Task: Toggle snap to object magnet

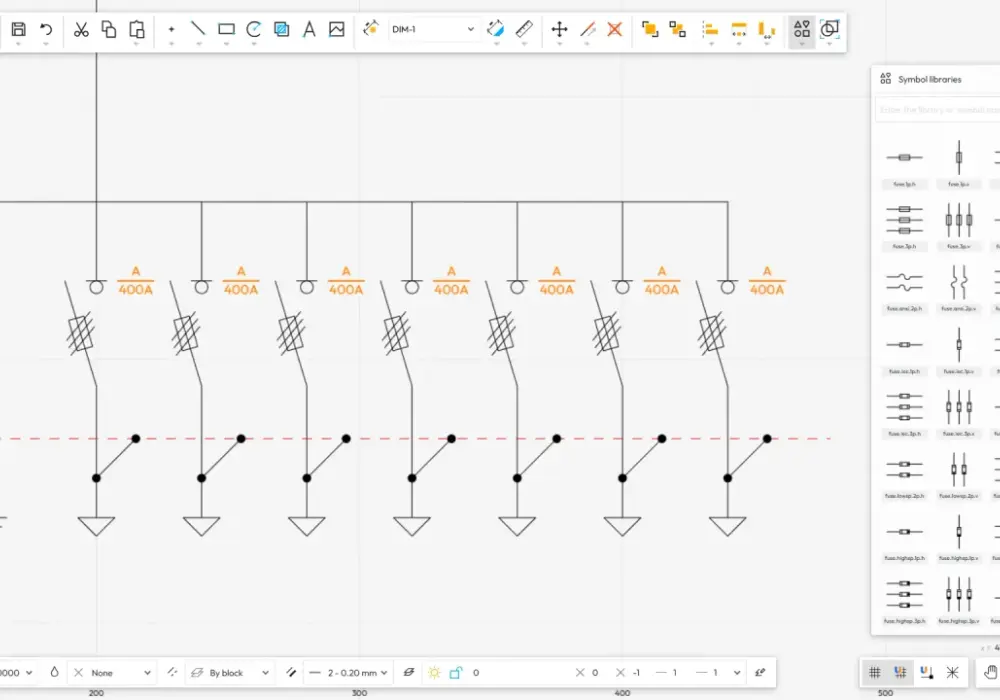Action: point(927,672)
